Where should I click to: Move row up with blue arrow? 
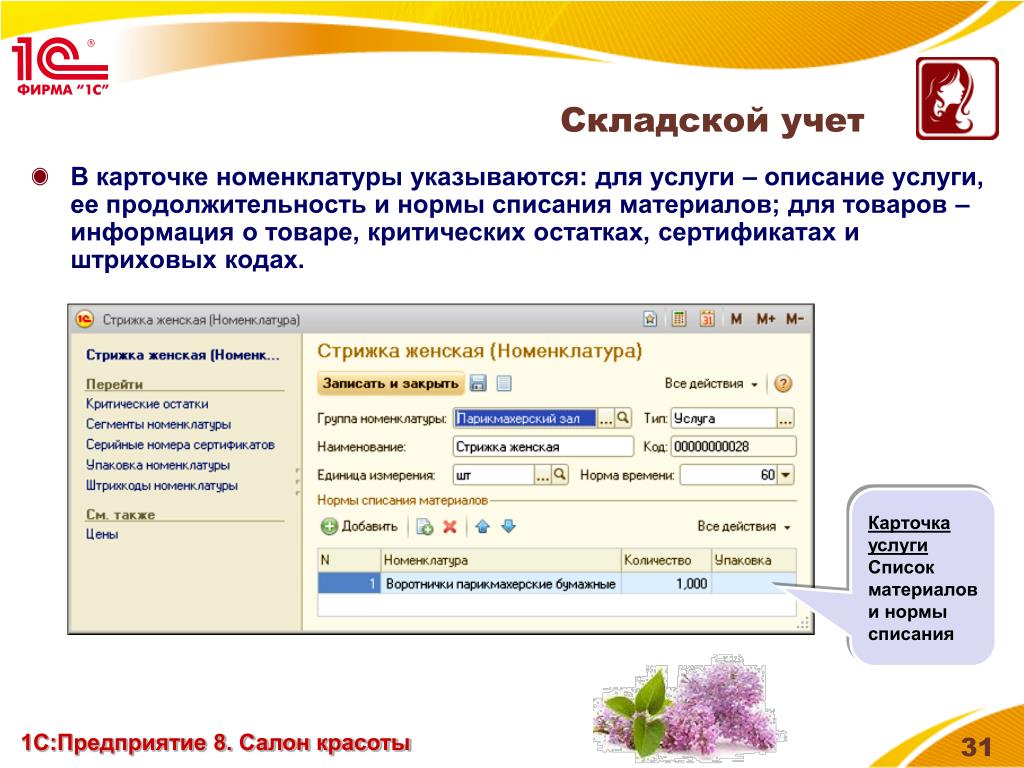(x=483, y=526)
